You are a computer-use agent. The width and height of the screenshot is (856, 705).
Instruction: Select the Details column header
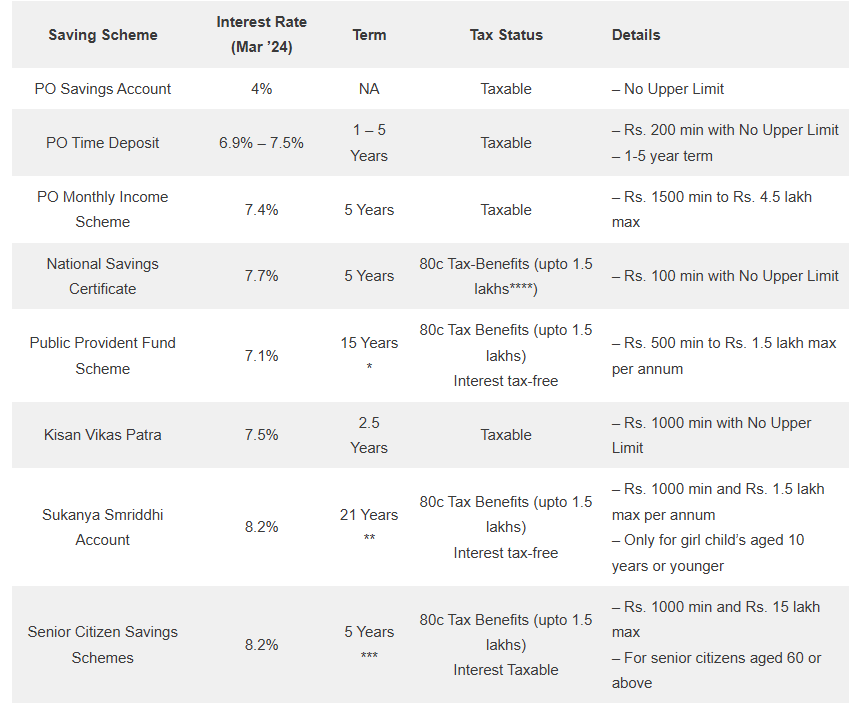click(x=636, y=35)
